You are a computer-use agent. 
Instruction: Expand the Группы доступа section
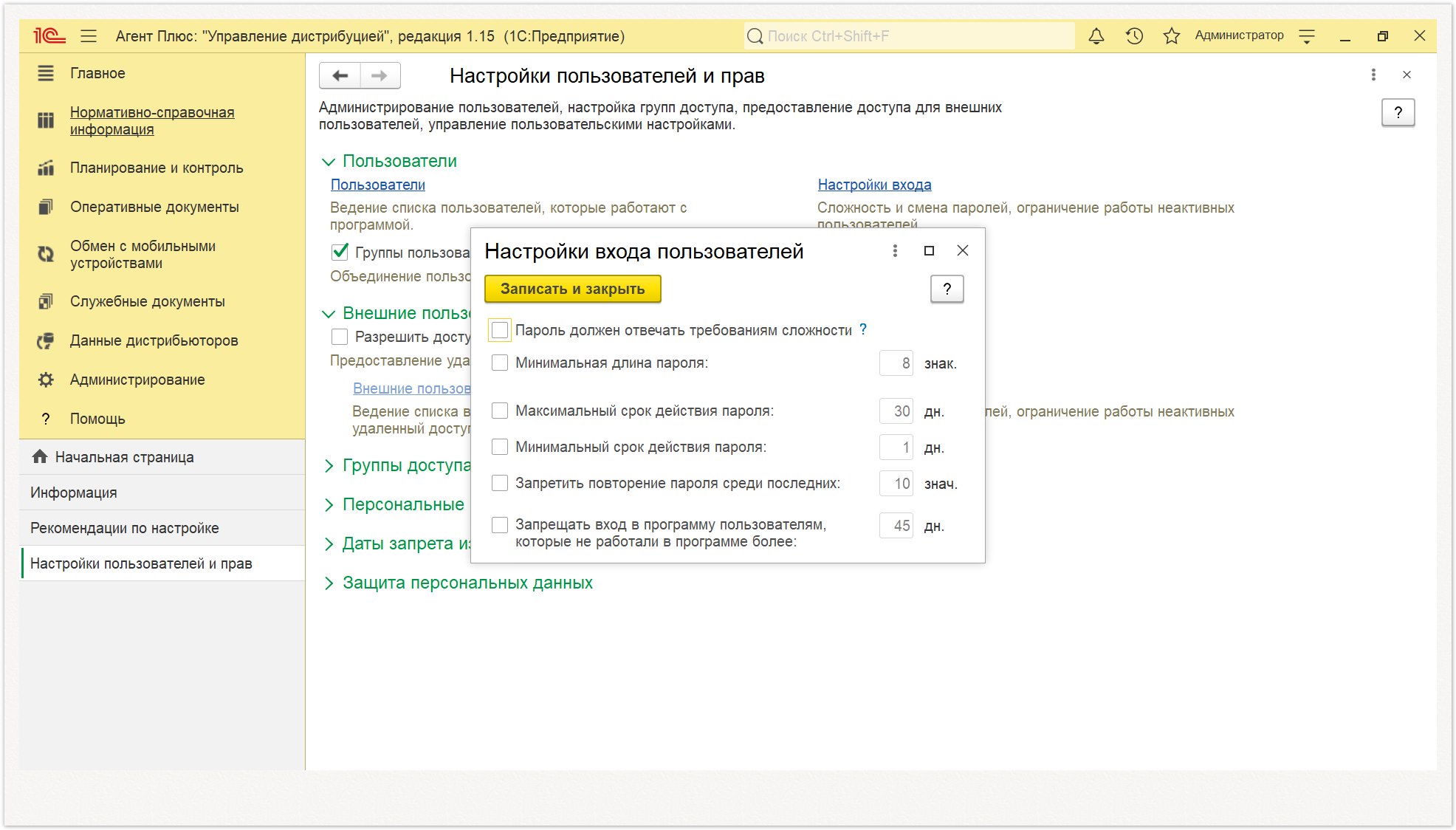(329, 465)
